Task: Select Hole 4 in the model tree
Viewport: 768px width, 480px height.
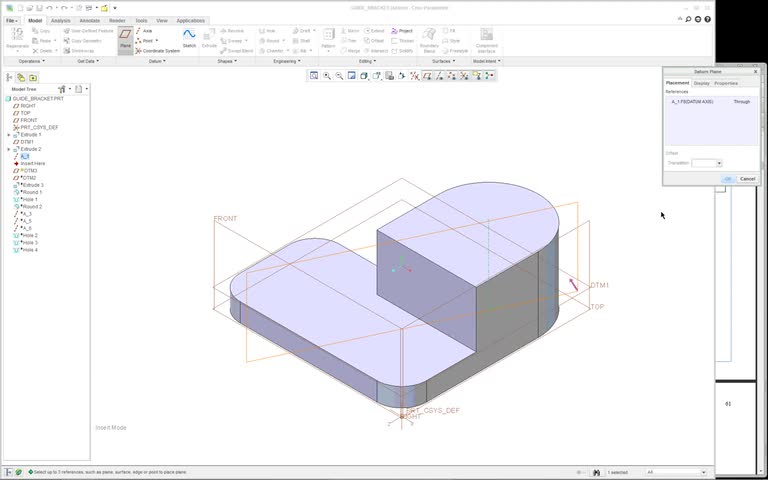Action: [x=29, y=250]
